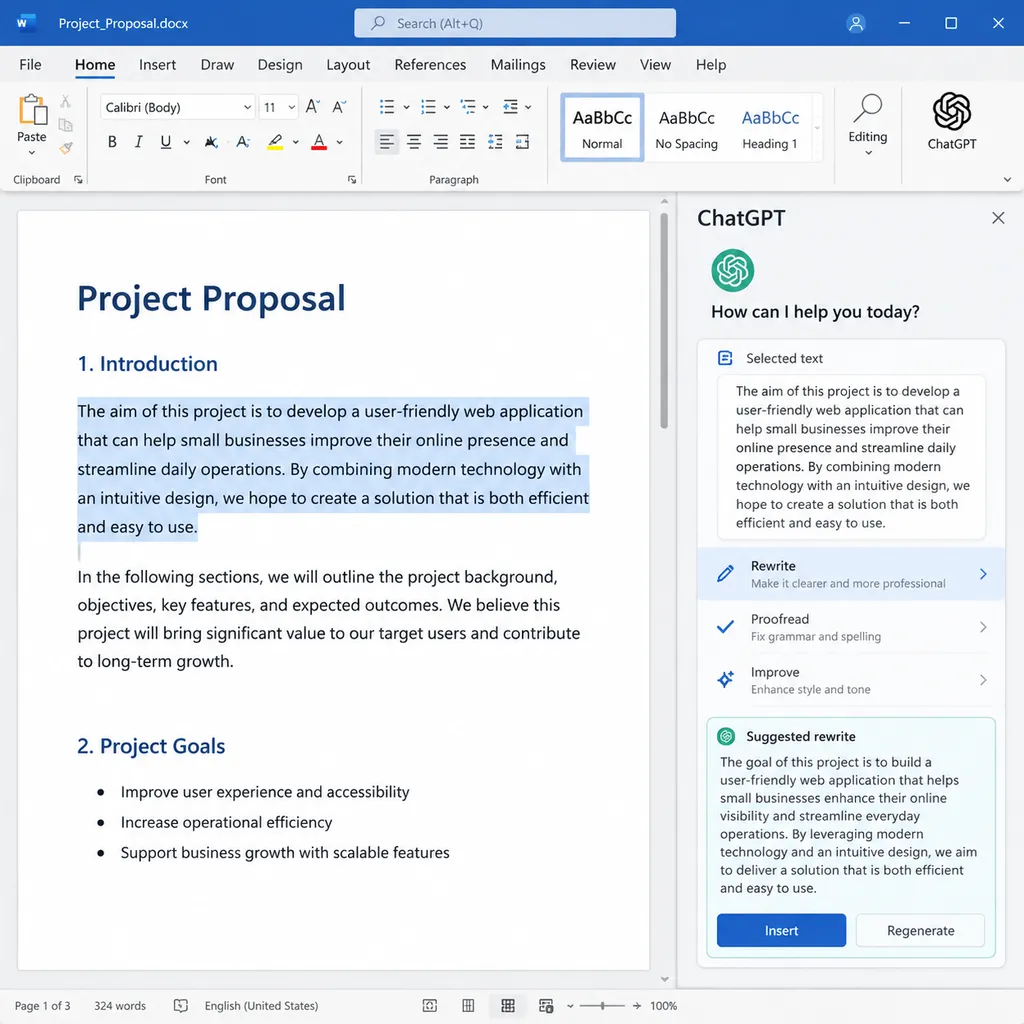The width and height of the screenshot is (1024, 1024).
Task: Toggle center alignment
Action: click(414, 142)
